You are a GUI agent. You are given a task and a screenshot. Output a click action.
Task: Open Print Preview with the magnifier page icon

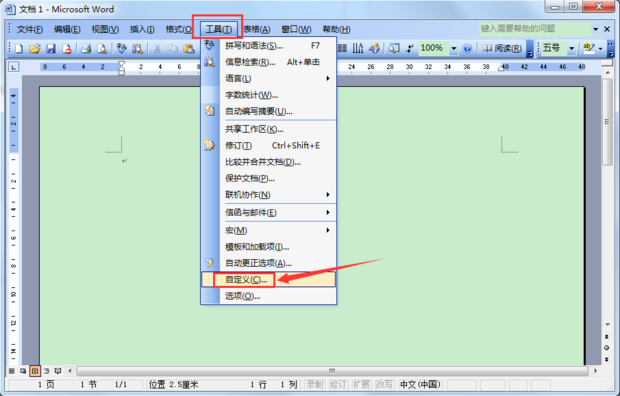tap(102, 49)
